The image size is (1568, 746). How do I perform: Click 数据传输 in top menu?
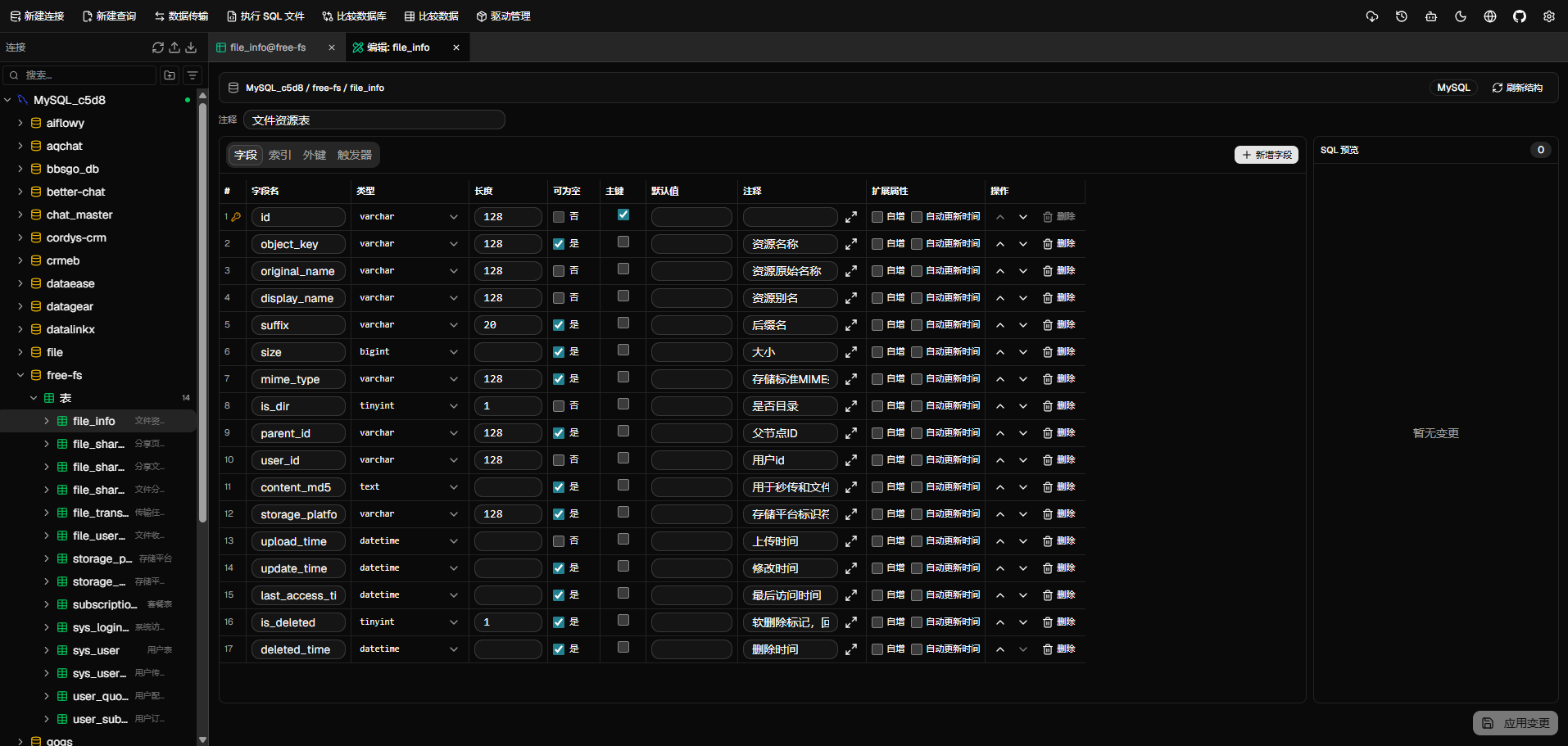[x=181, y=16]
